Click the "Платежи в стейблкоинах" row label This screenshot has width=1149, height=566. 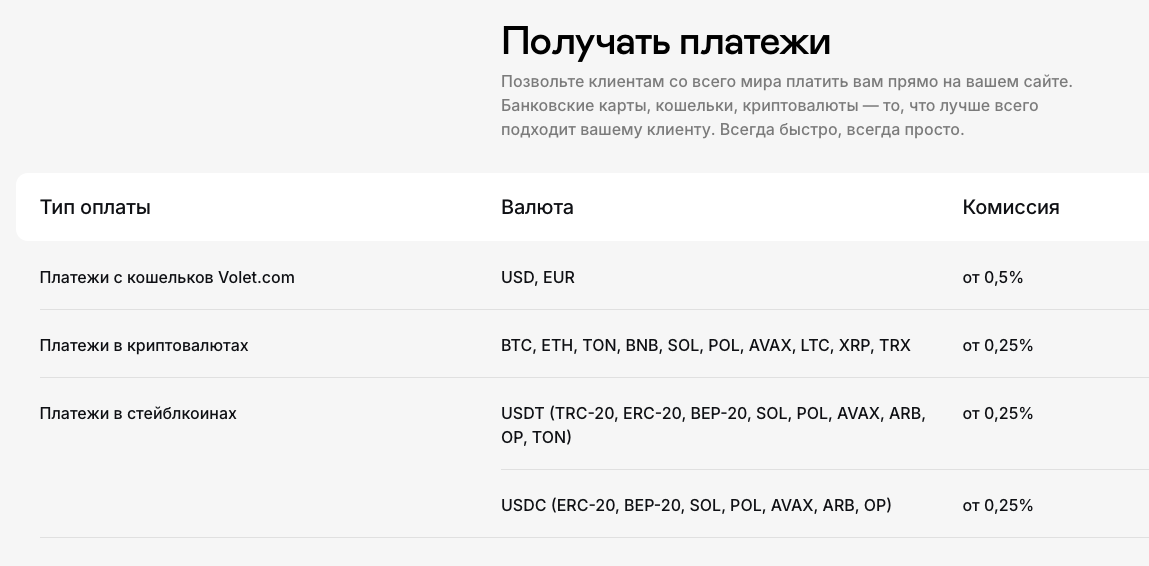click(138, 414)
